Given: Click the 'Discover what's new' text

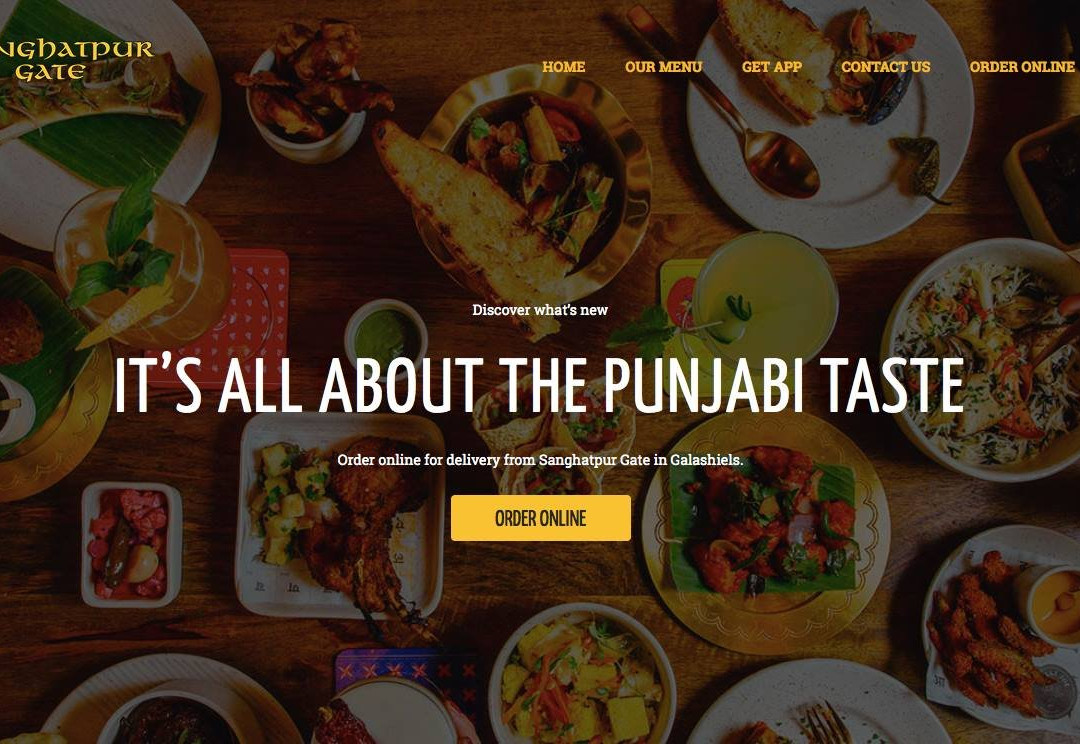Looking at the screenshot, I should (x=540, y=310).
